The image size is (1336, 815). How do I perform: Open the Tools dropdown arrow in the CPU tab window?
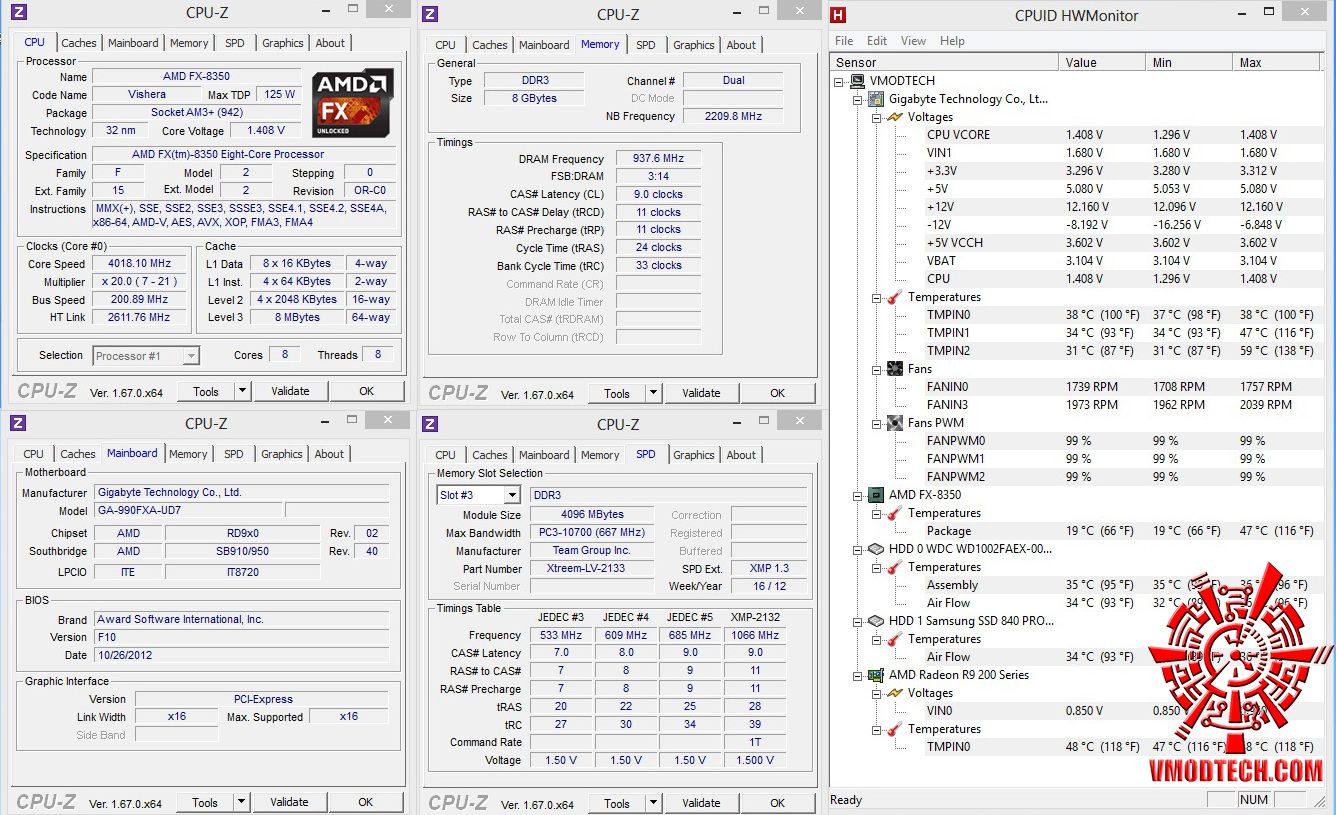click(243, 392)
